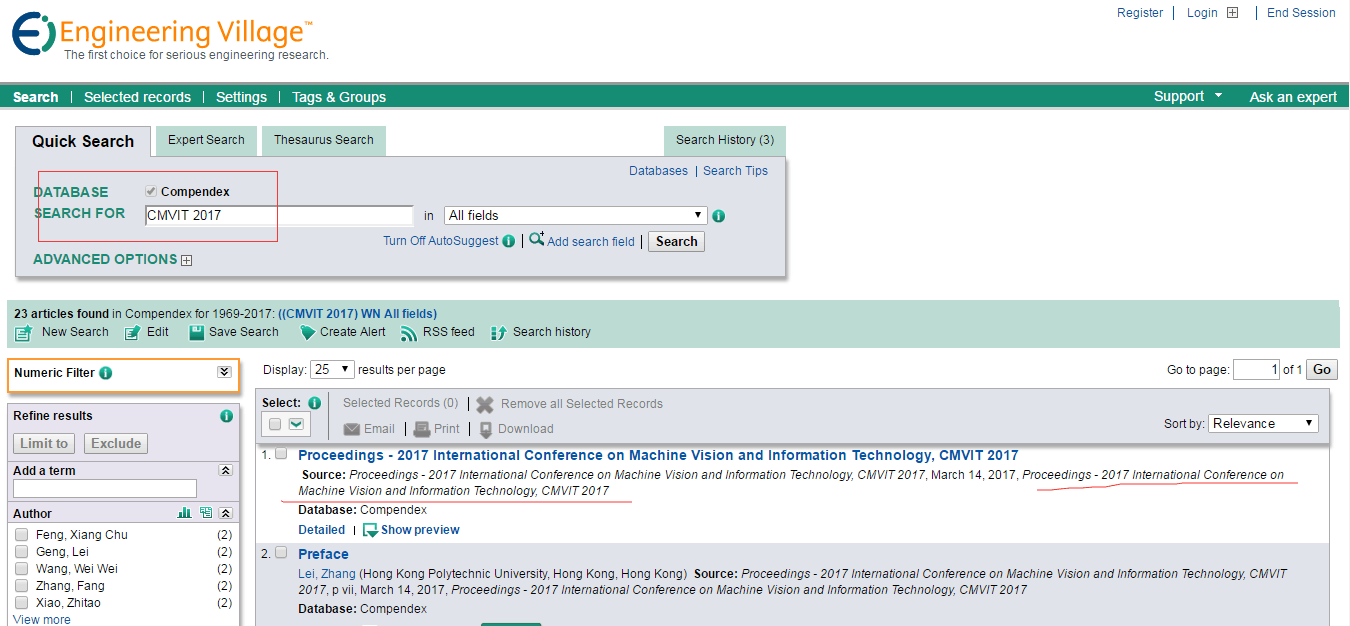Open Search history icon in results bar
This screenshot has width=1350, height=626.
coord(499,333)
